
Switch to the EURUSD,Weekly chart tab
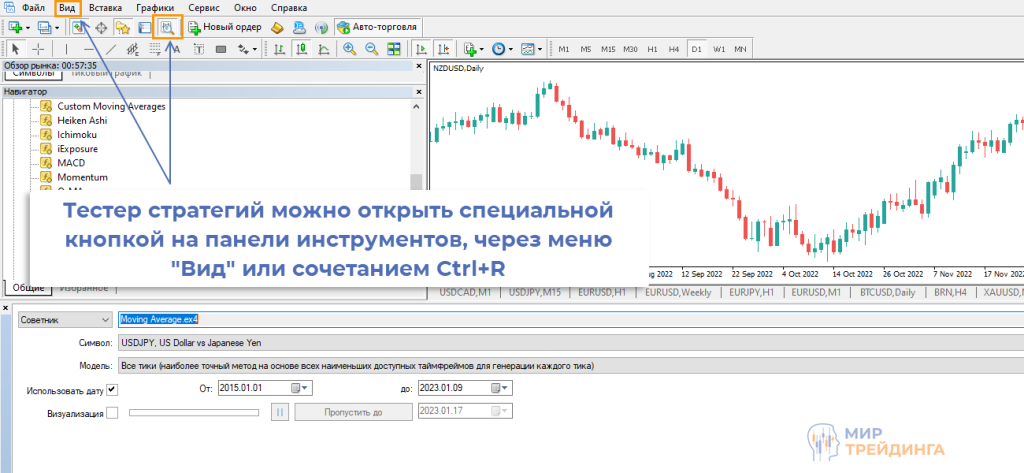tap(677, 292)
